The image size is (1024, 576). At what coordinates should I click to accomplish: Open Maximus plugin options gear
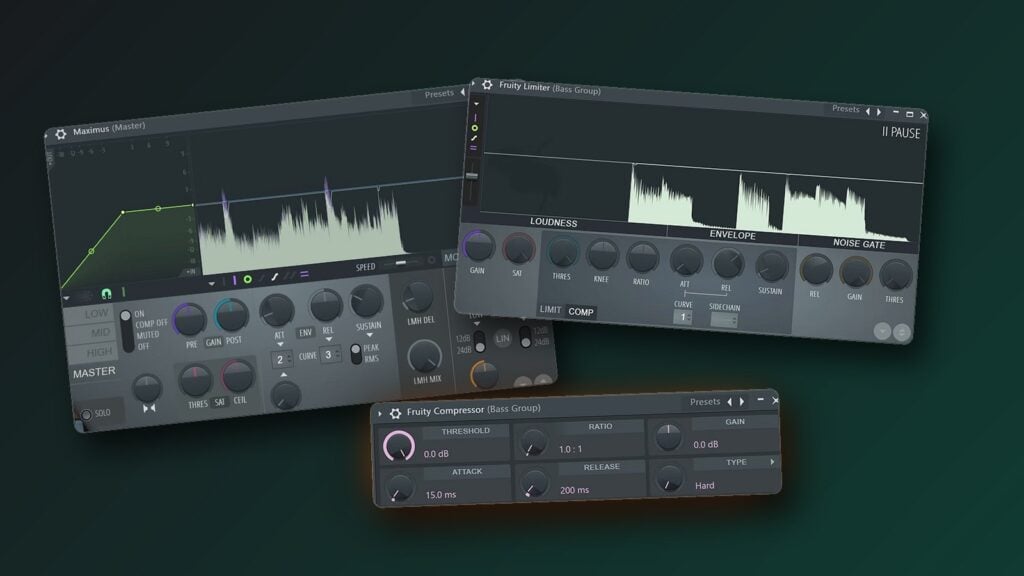tap(61, 134)
